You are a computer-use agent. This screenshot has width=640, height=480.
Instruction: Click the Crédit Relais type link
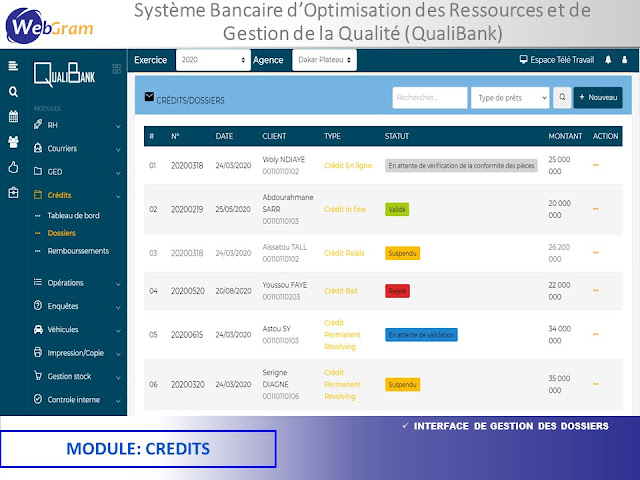(344, 253)
